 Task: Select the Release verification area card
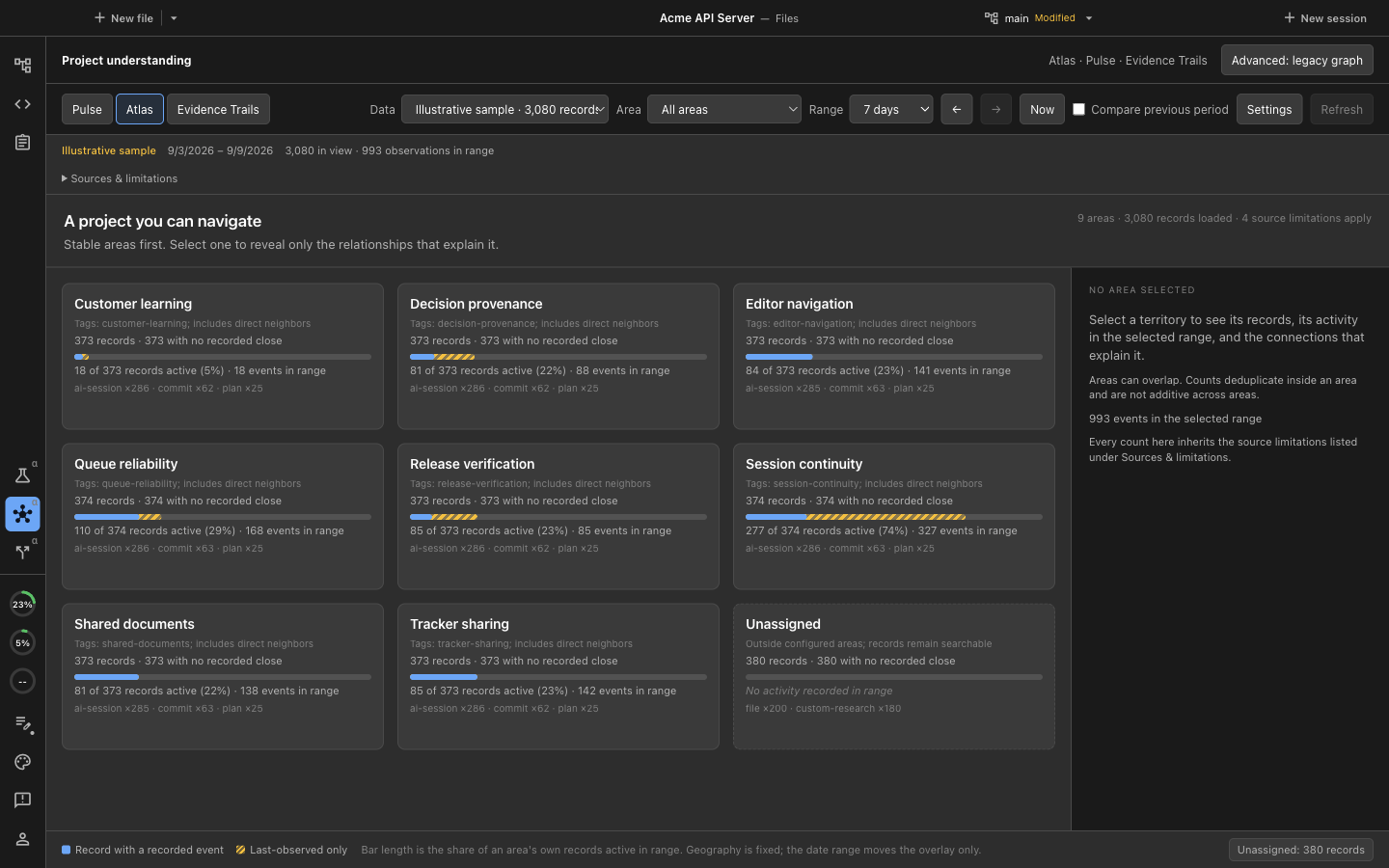click(558, 516)
